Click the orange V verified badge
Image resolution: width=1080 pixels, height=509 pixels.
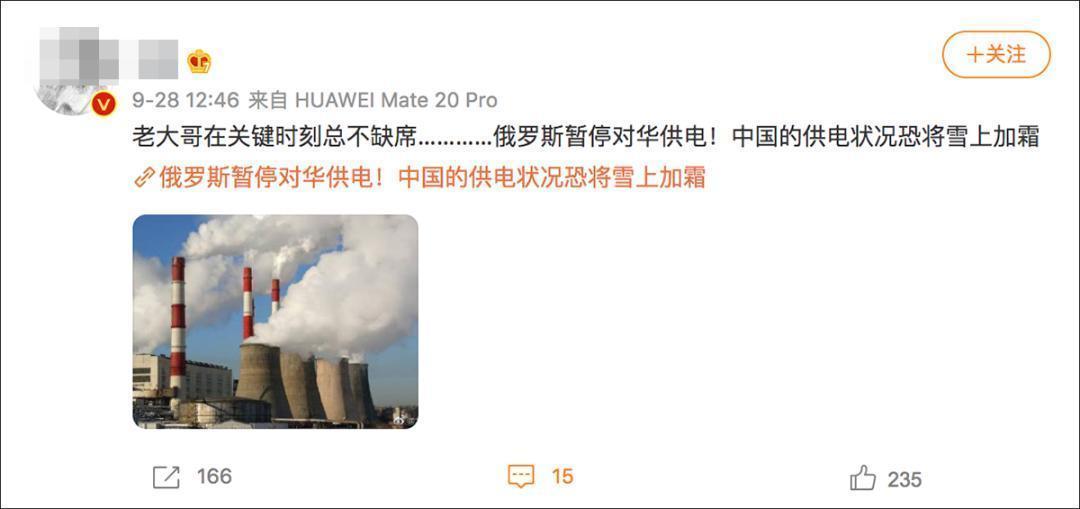pyautogui.click(x=103, y=104)
